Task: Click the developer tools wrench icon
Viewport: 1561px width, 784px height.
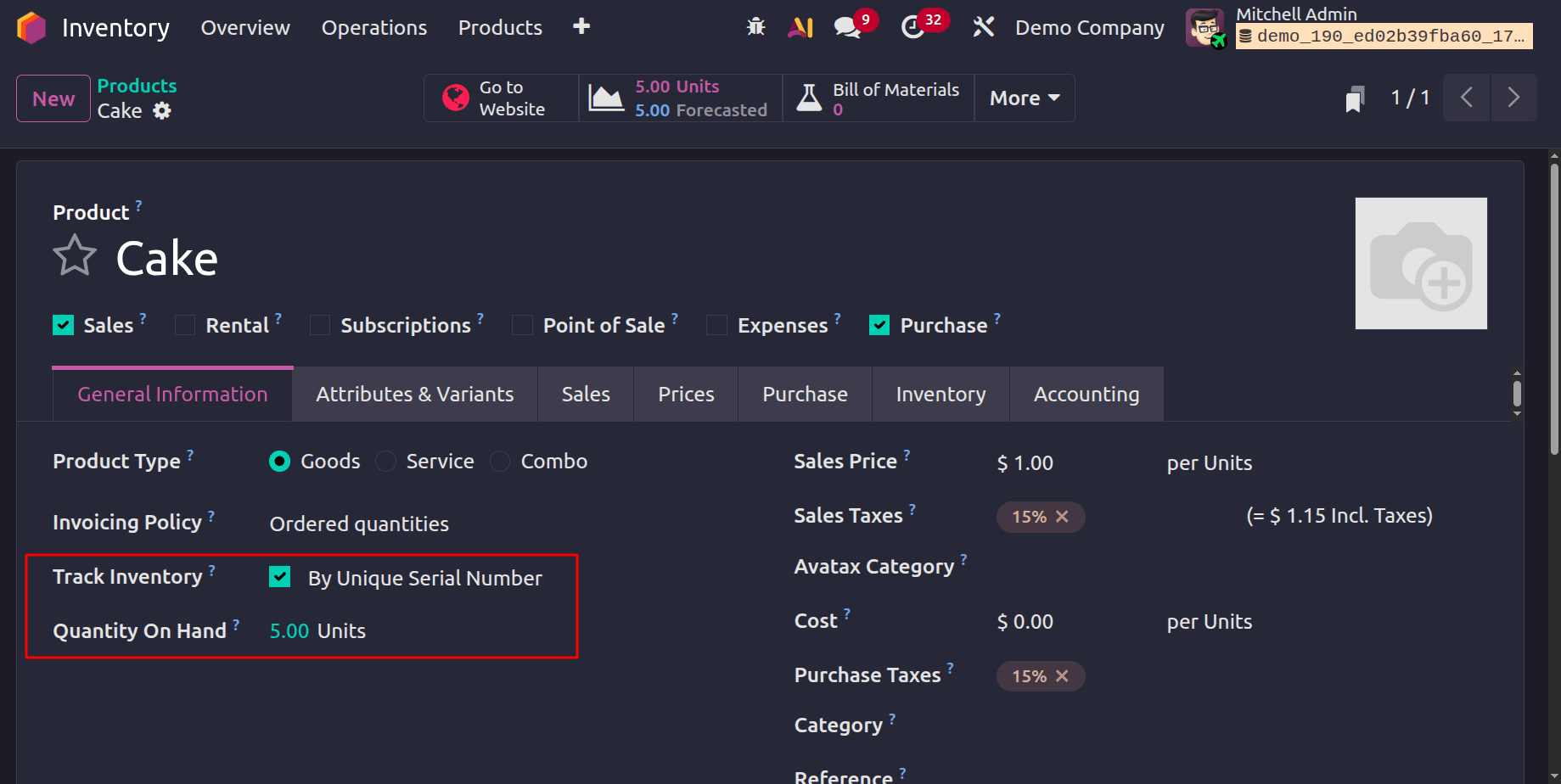Action: 982,26
